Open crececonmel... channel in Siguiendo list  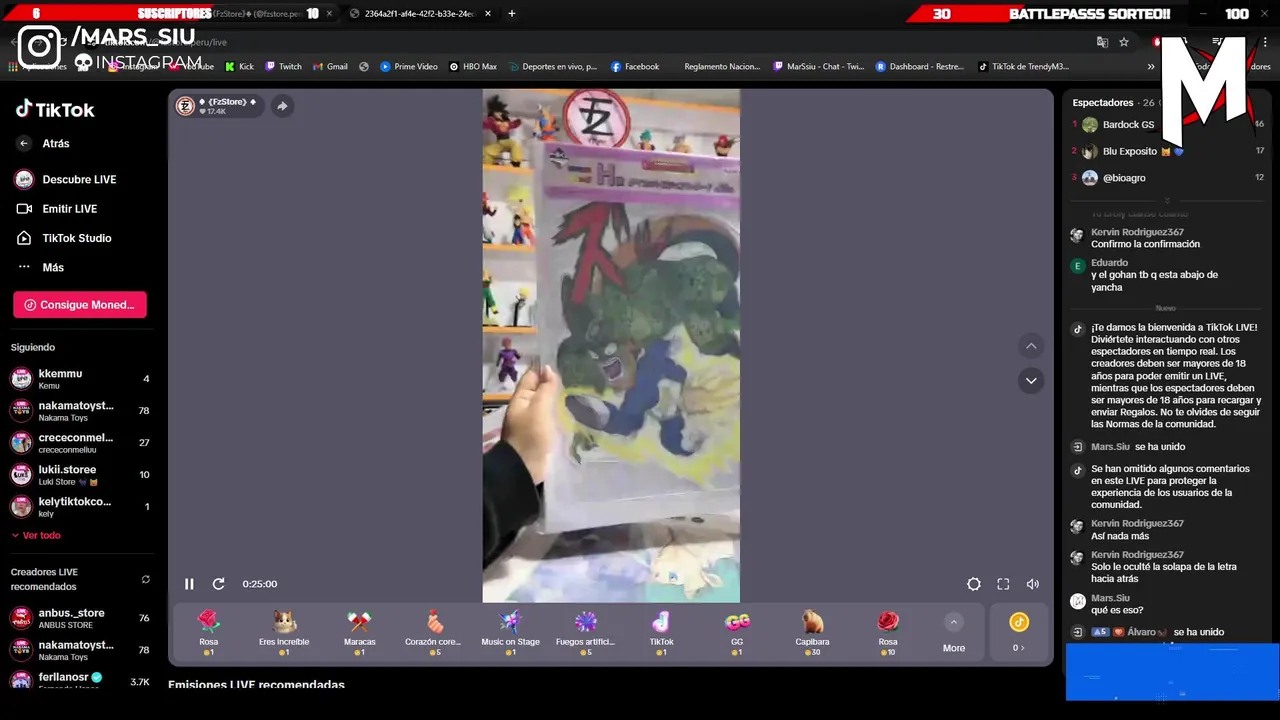click(80, 443)
